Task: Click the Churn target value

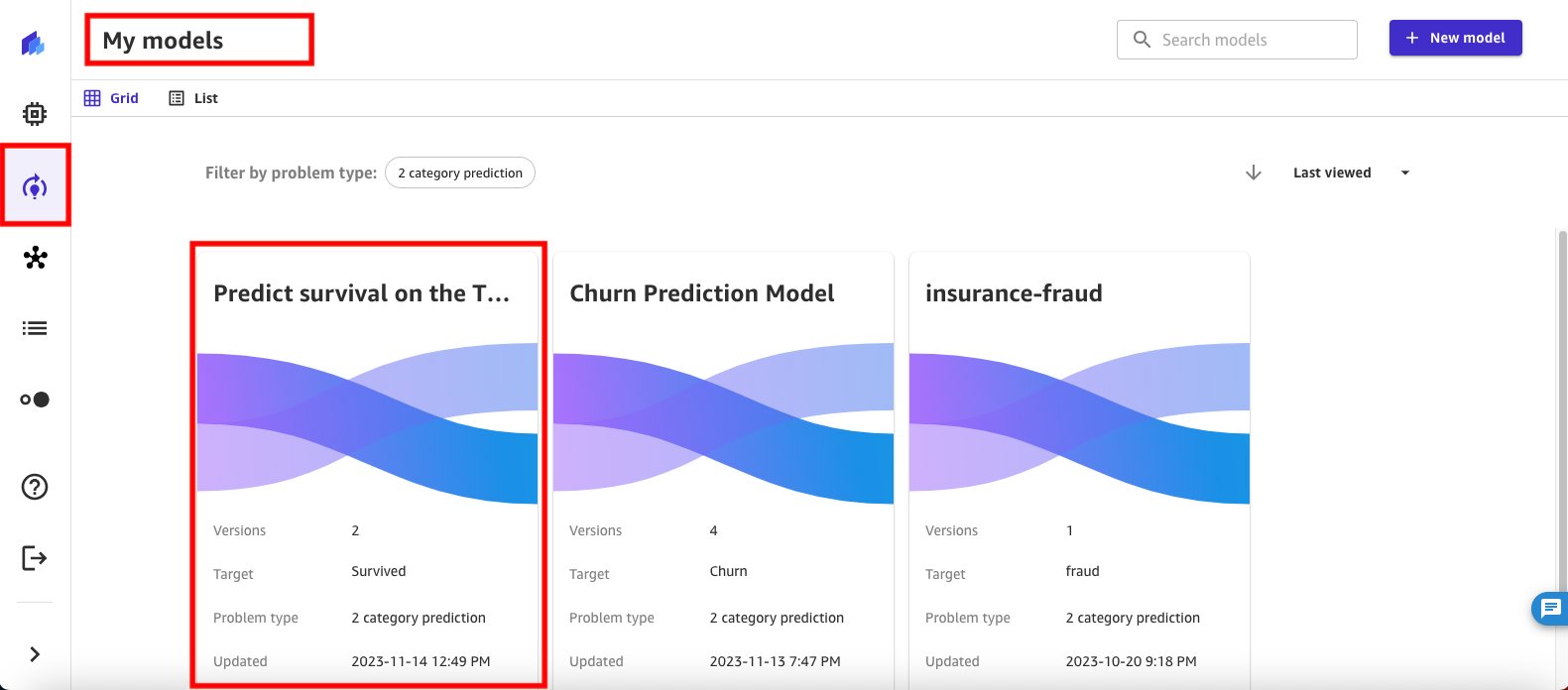Action: coord(729,571)
